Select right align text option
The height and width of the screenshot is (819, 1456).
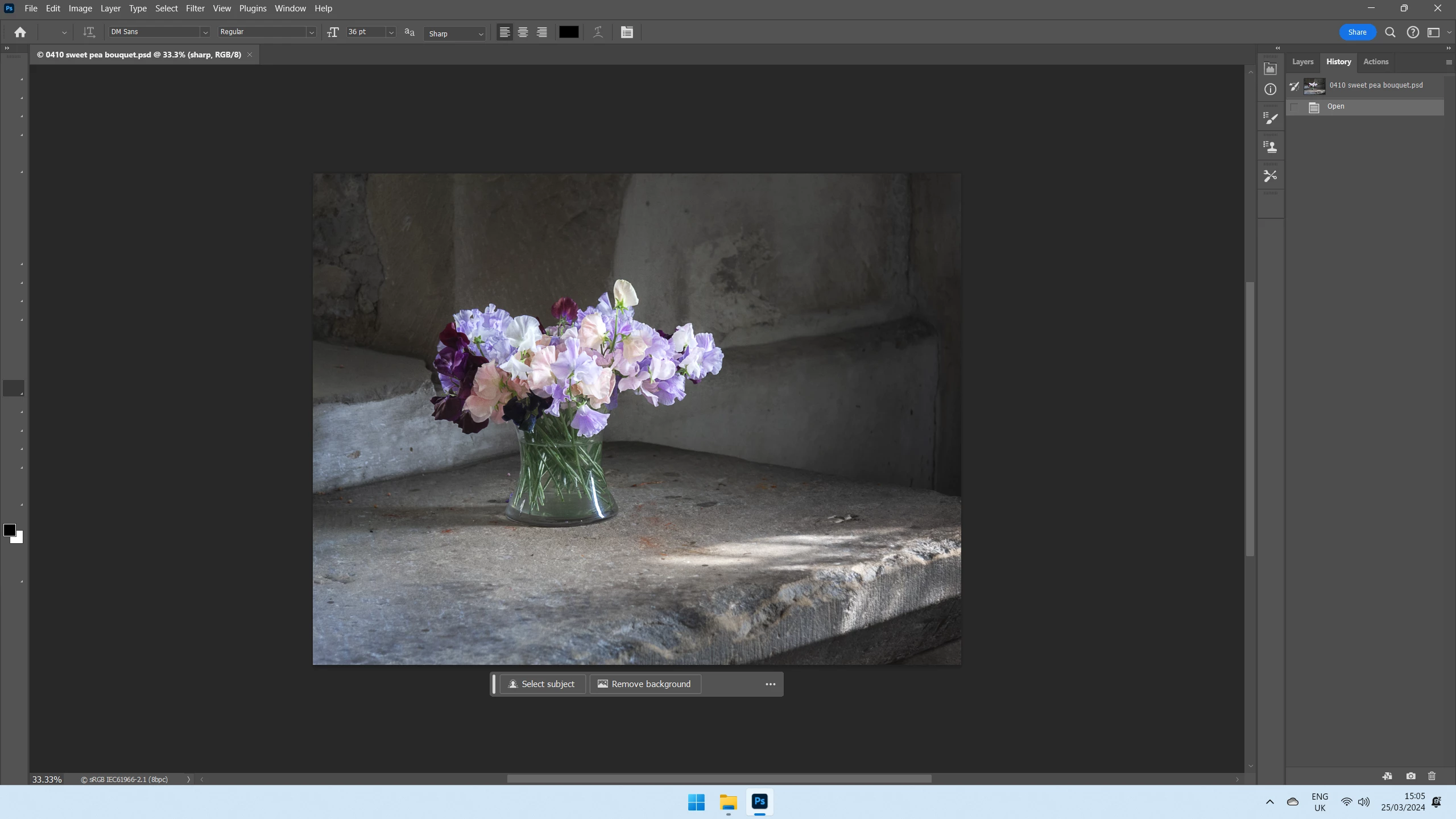coord(542,32)
